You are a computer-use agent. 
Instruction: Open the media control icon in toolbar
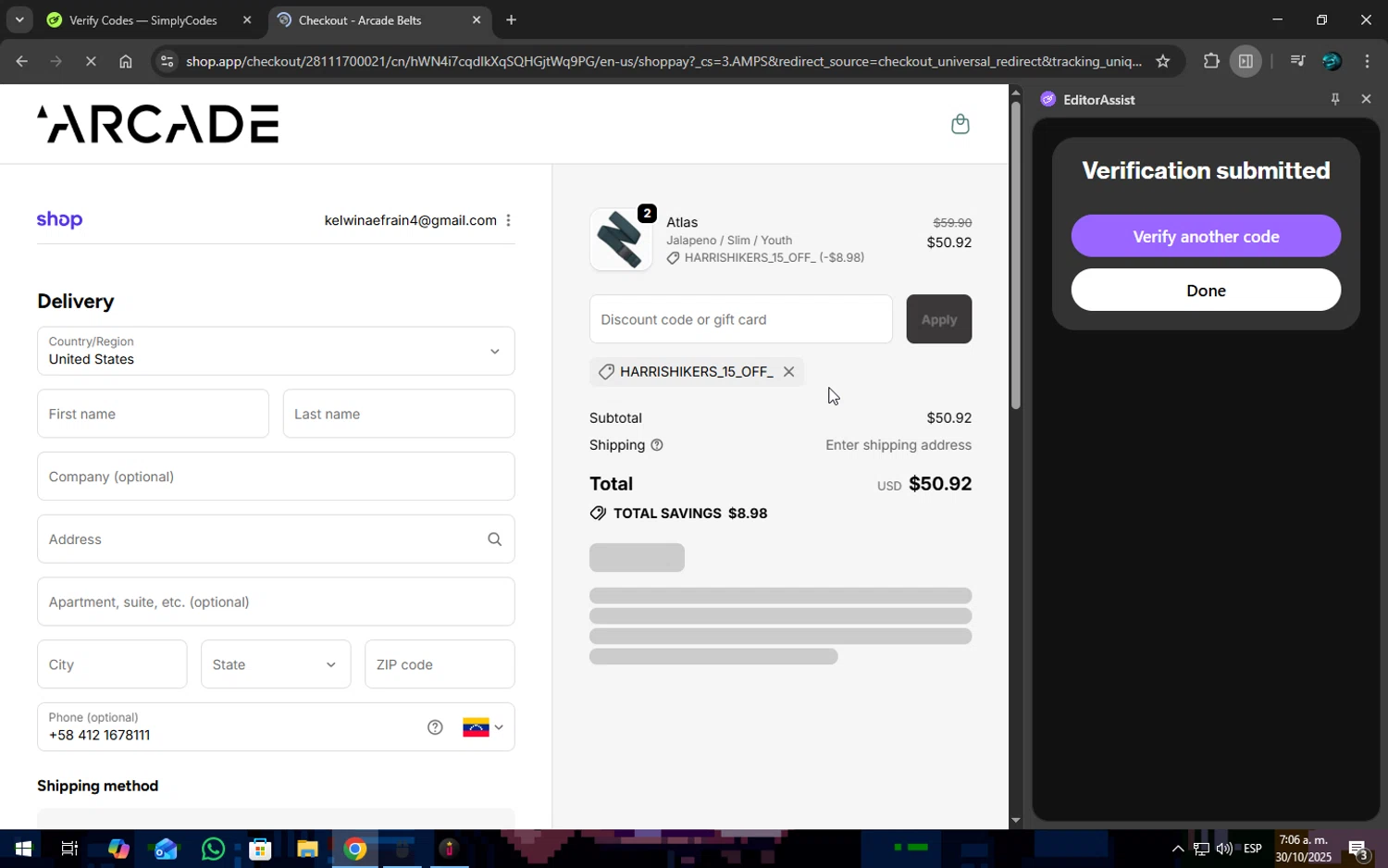click(1296, 61)
